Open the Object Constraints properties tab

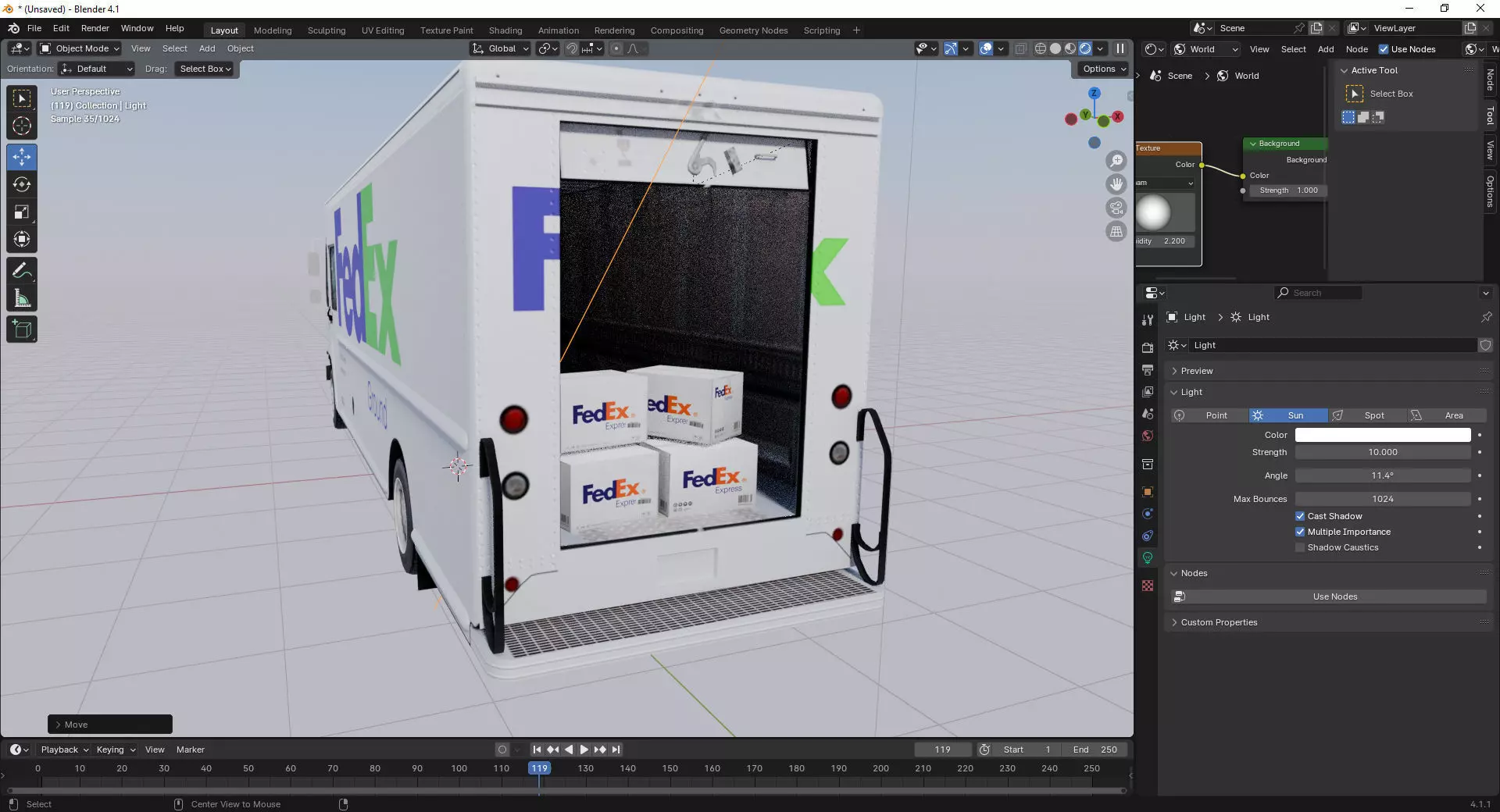pyautogui.click(x=1148, y=536)
